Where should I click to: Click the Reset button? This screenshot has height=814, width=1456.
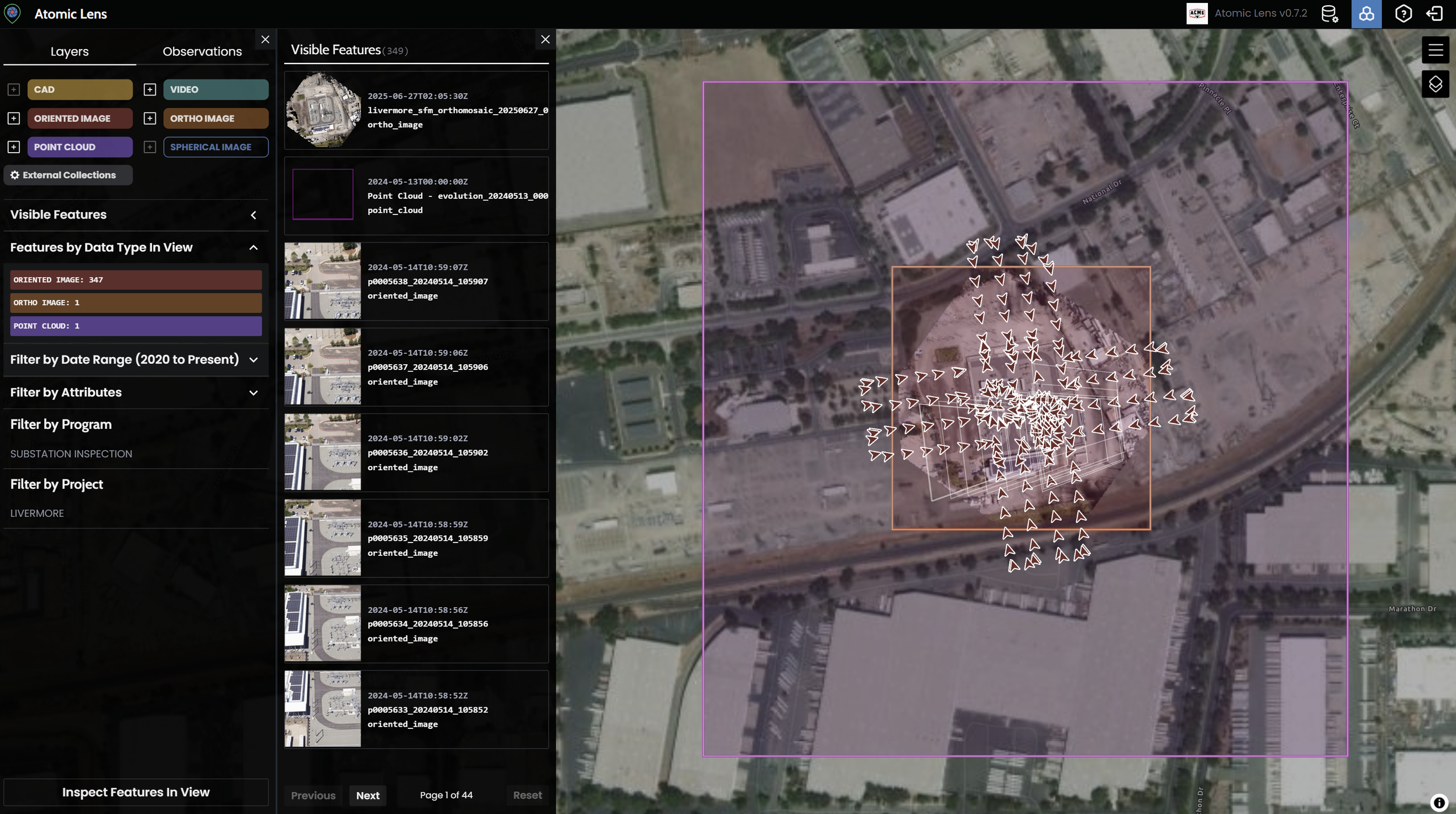pos(527,795)
